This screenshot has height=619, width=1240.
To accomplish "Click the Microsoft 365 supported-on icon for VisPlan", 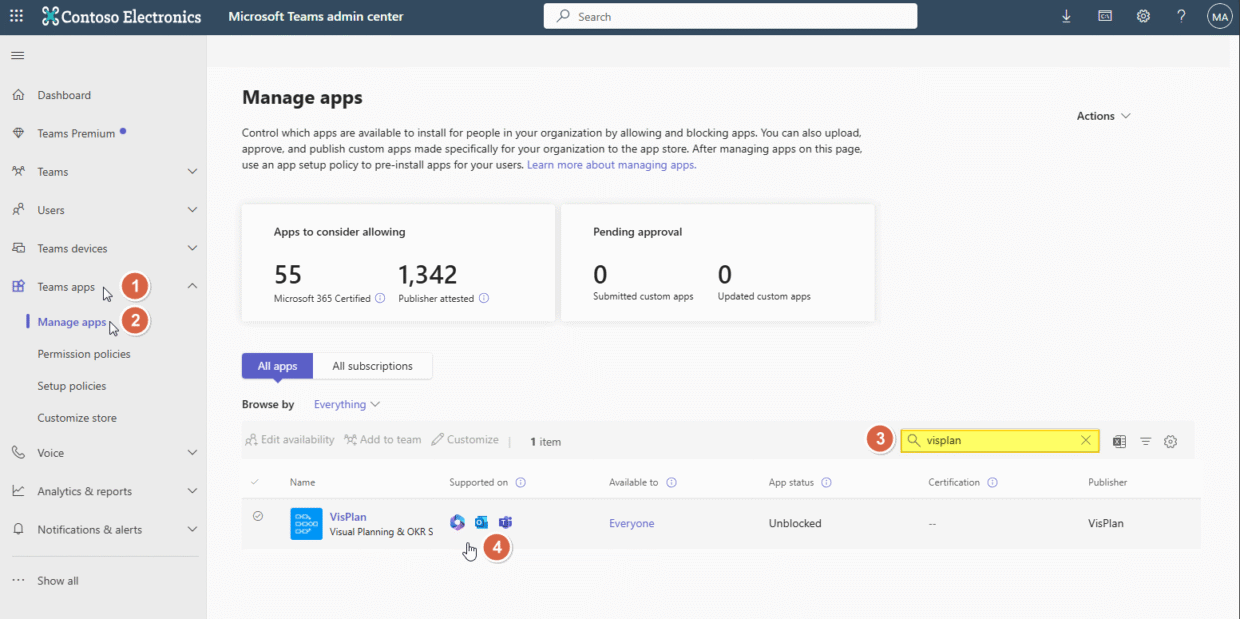I will coord(457,522).
